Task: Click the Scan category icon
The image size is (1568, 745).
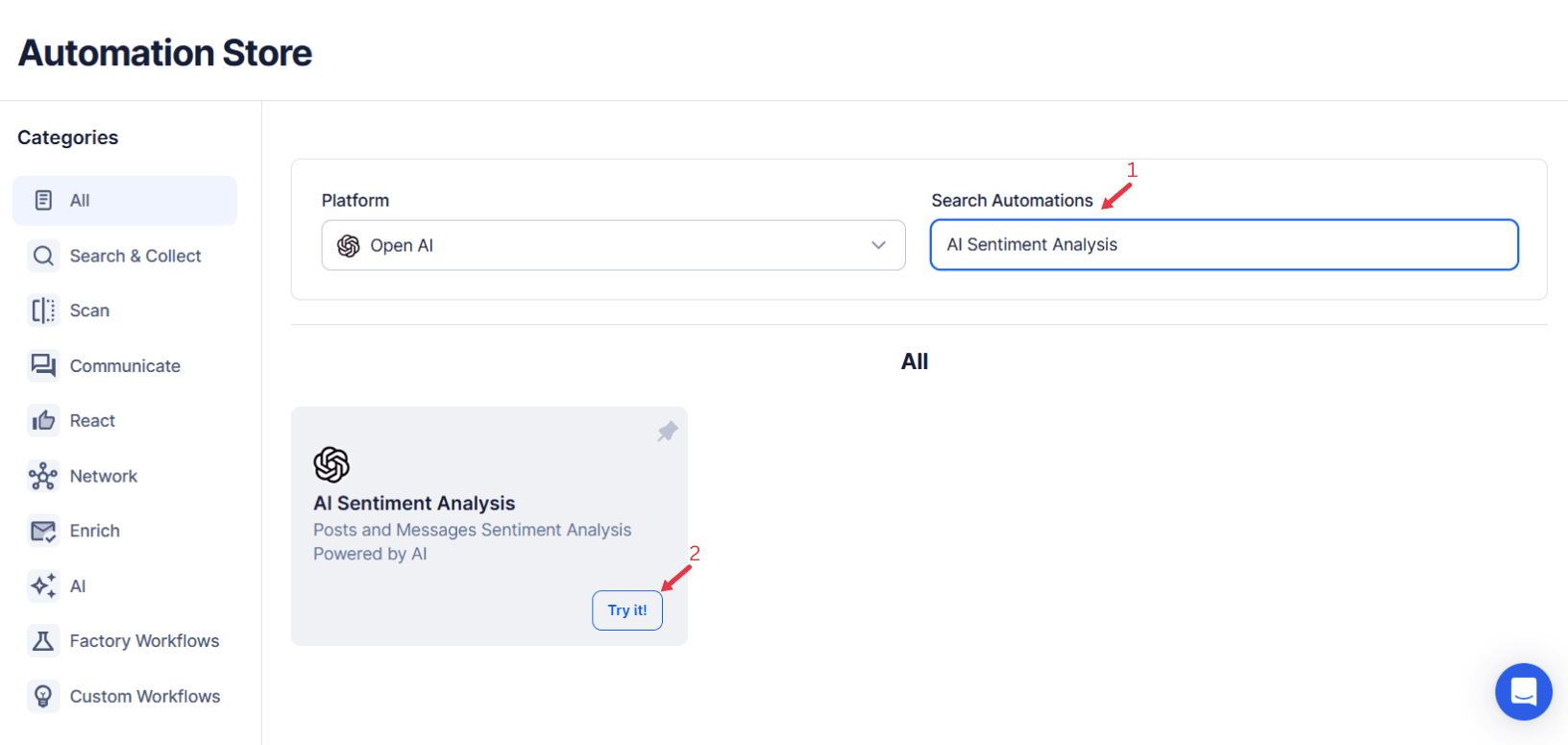Action: click(43, 310)
